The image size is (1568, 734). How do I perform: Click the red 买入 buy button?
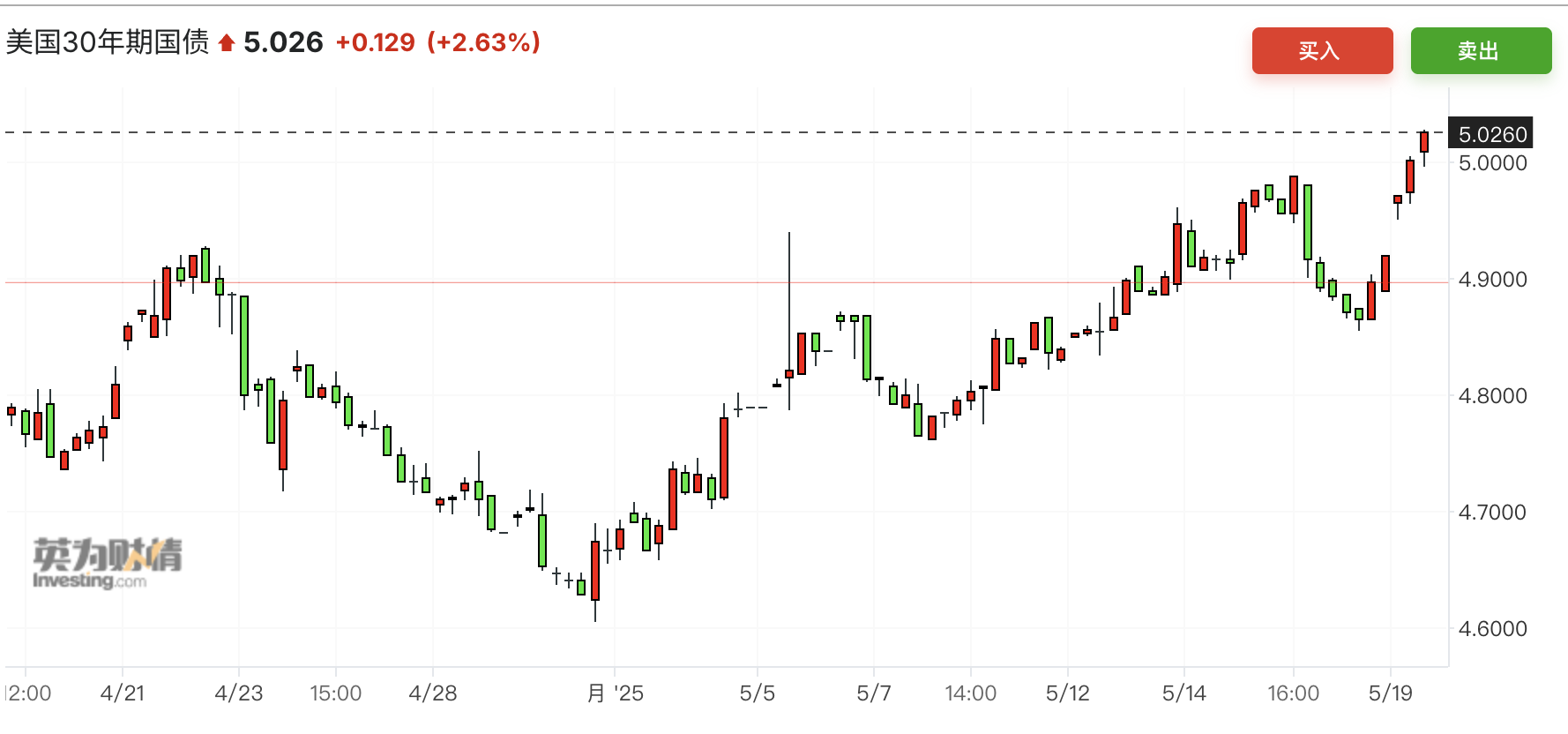click(x=1322, y=51)
